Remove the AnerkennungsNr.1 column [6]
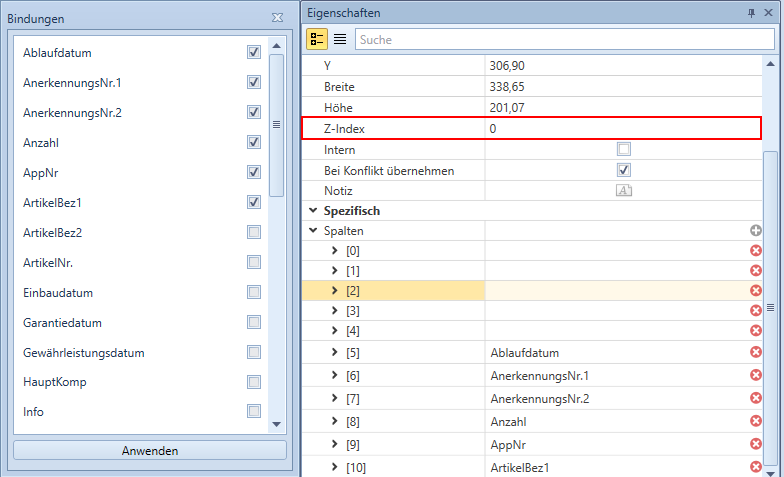 756,375
